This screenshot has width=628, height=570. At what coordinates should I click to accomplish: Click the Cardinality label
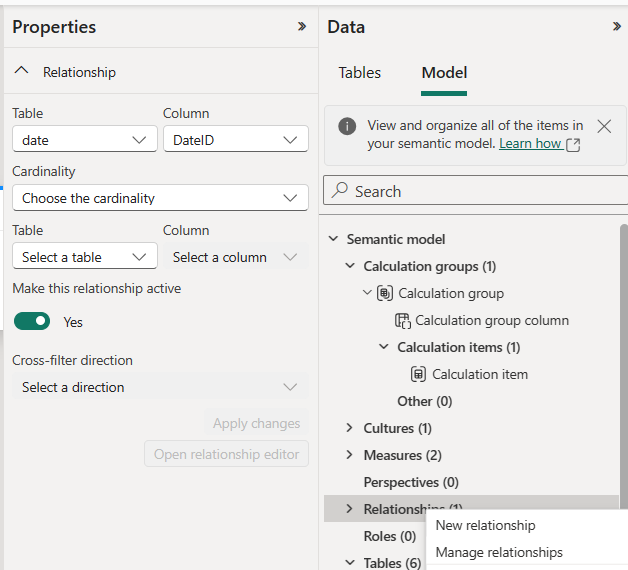click(44, 171)
